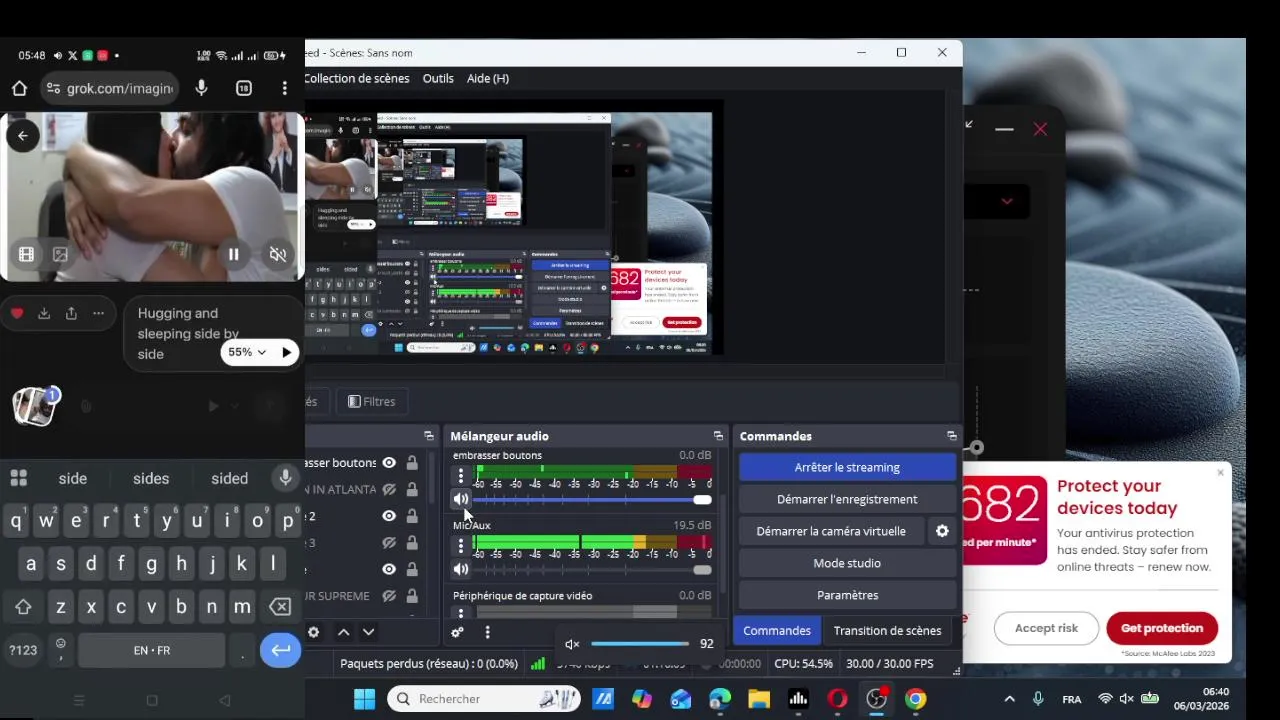Screen dimensions: 1280x720
Task: Switch to Transition de scènes tab
Action: point(888,631)
